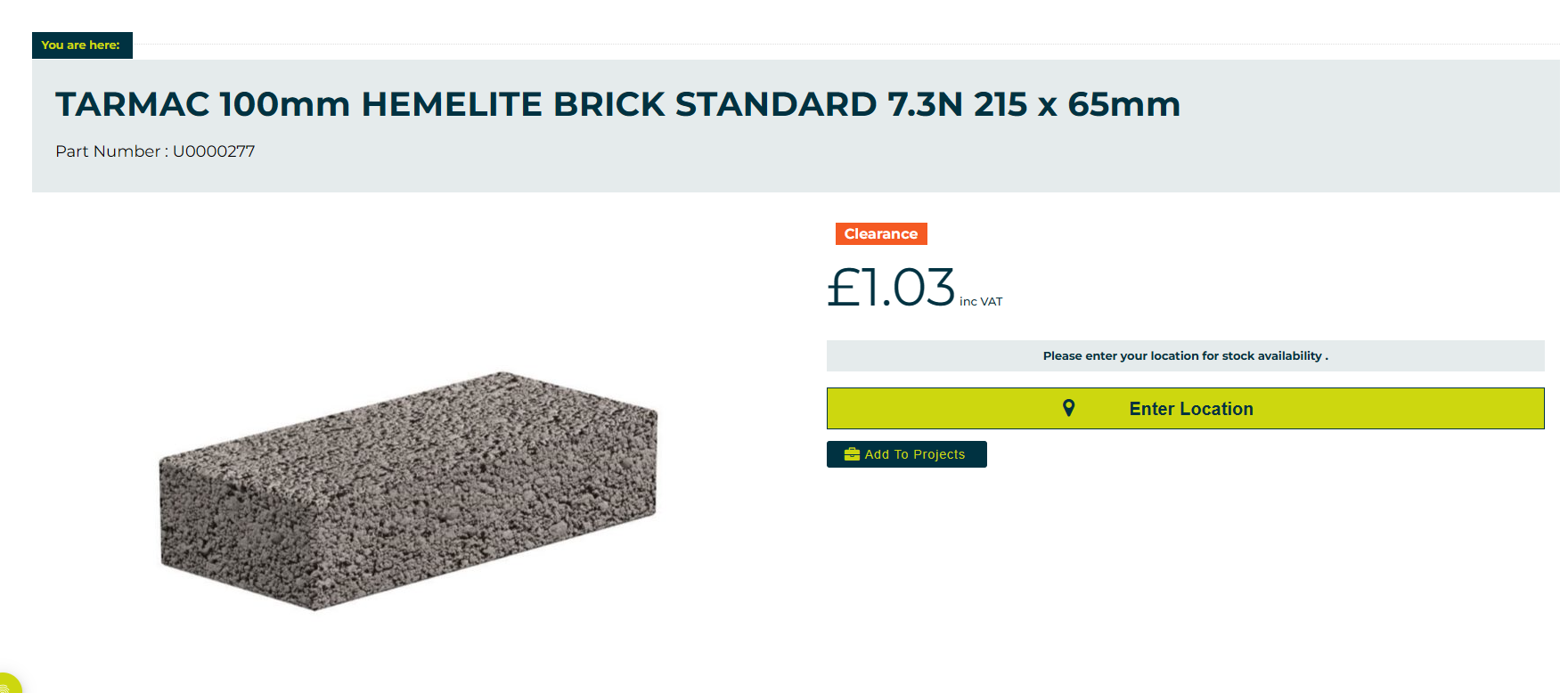
Task: Click the "inc VAT" label
Action: tap(981, 302)
